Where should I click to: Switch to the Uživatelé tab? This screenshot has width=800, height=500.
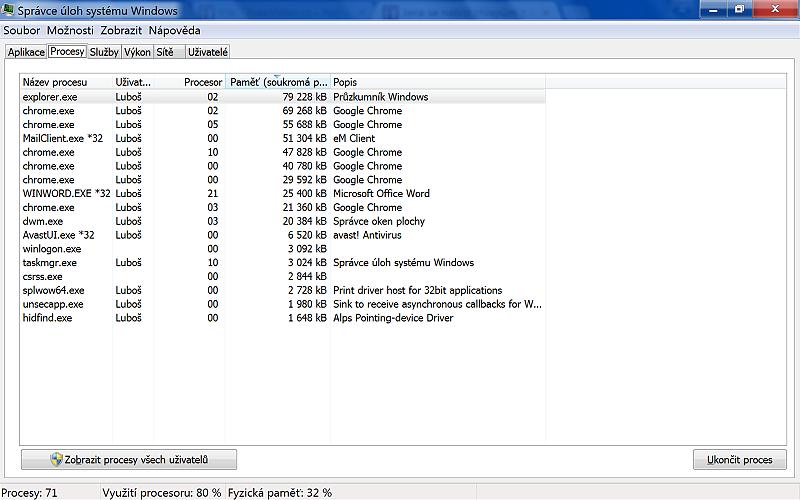[208, 52]
